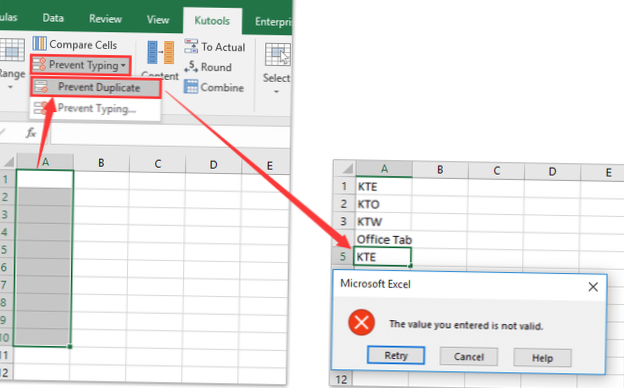
Task: Click the To Actual icon
Action: coord(191,46)
